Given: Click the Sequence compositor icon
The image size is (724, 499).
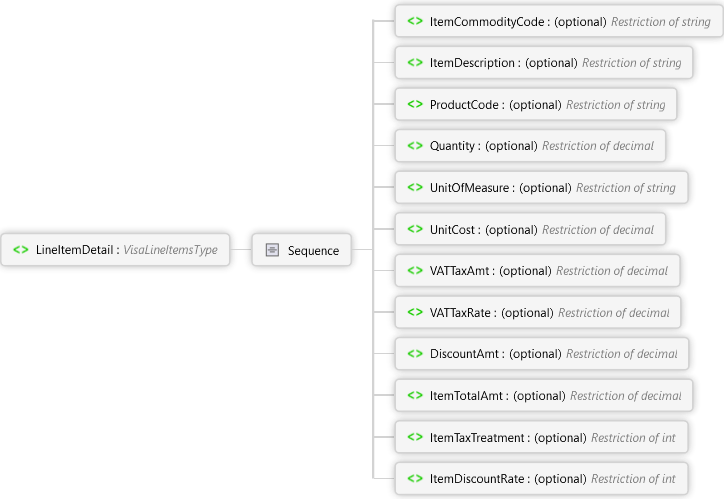Looking at the screenshot, I should click(272, 250).
